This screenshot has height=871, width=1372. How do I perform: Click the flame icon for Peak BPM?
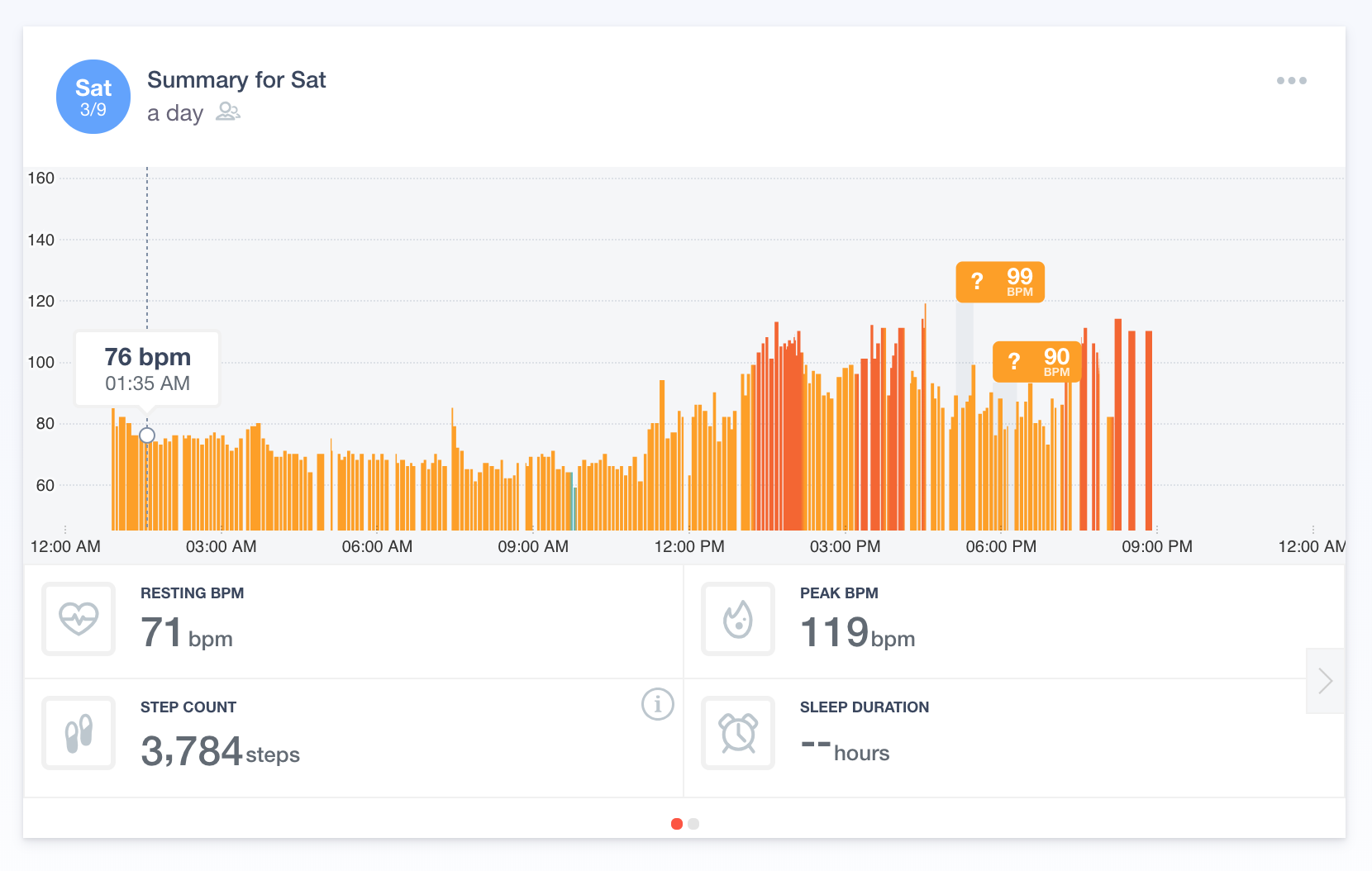(737, 618)
